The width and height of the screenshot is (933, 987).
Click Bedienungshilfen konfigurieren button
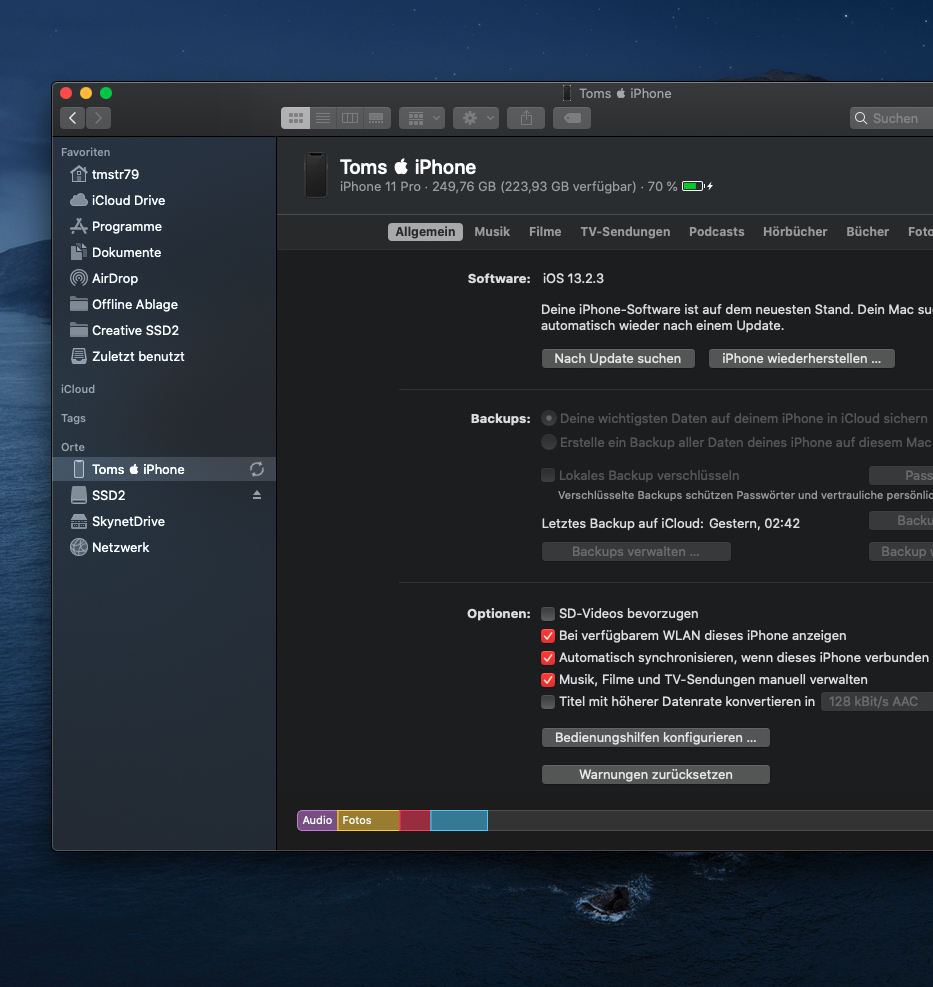pos(655,738)
